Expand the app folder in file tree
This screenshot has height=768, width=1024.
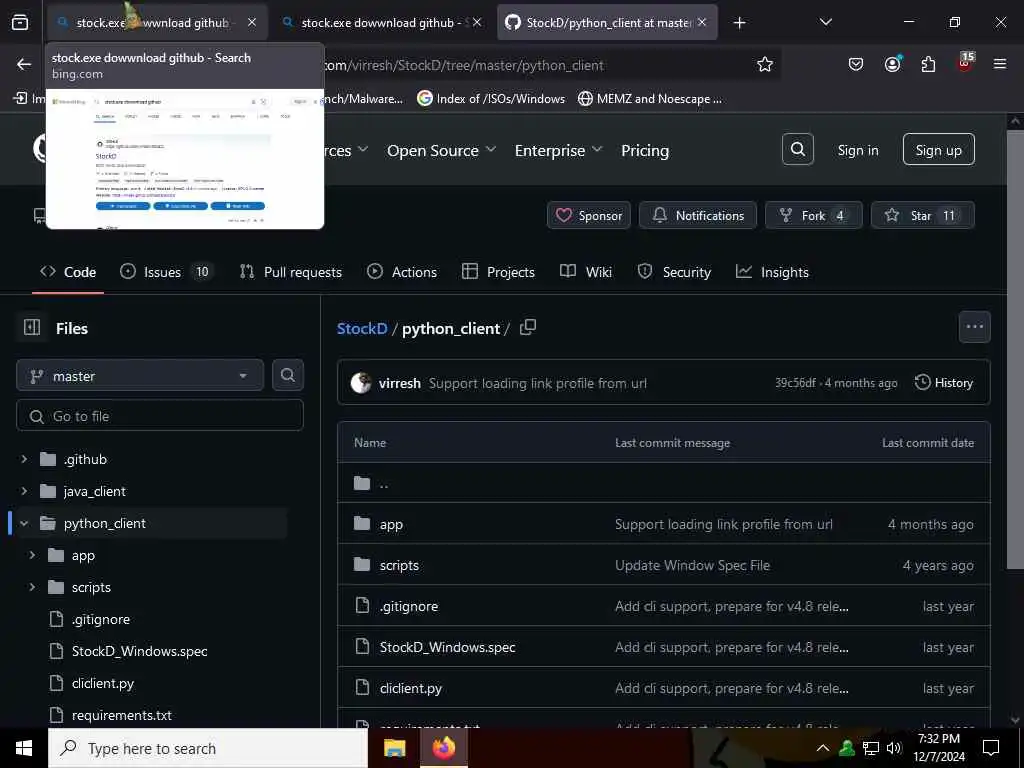pos(32,555)
